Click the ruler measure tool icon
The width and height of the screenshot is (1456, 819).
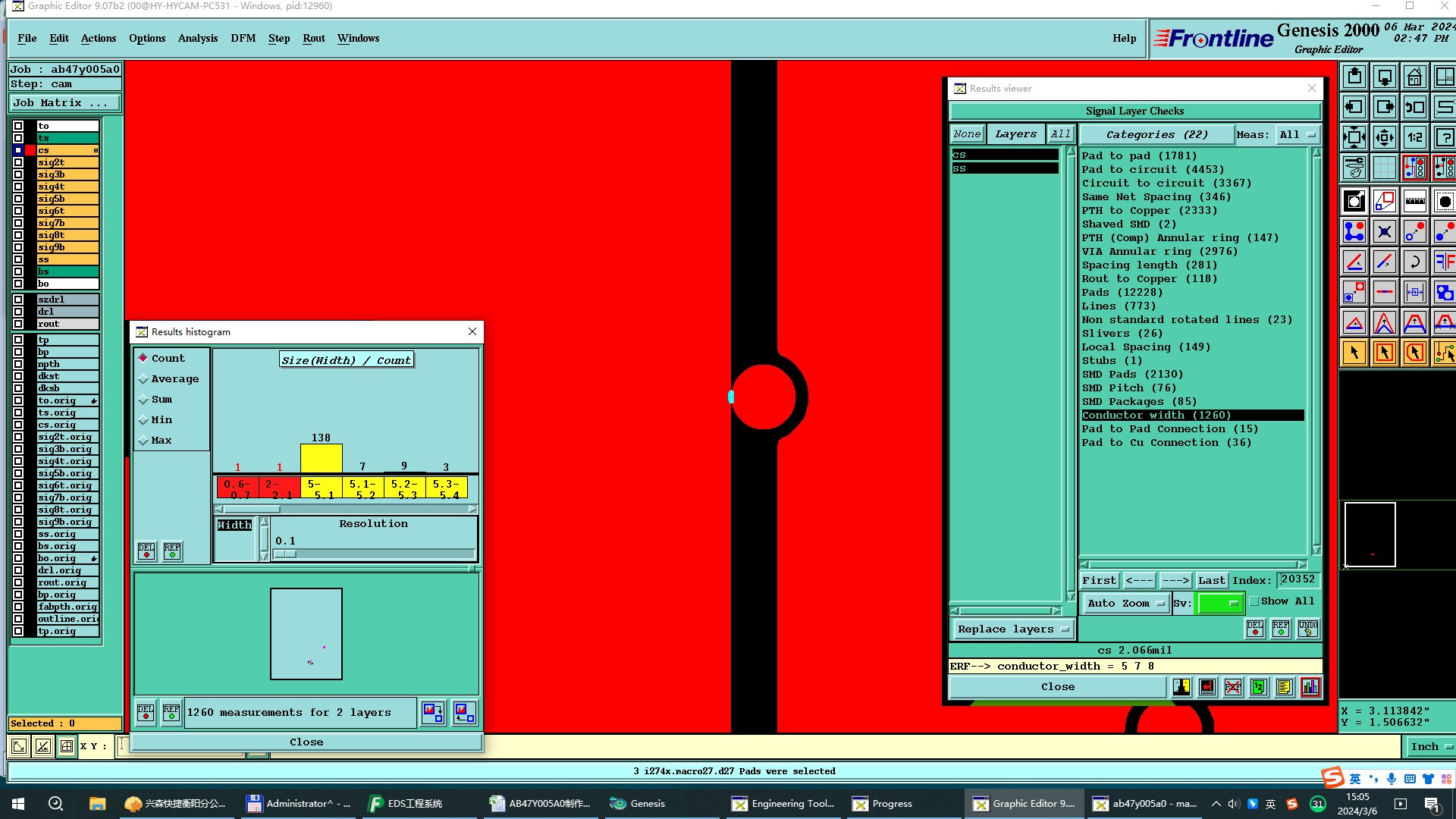(x=1414, y=202)
